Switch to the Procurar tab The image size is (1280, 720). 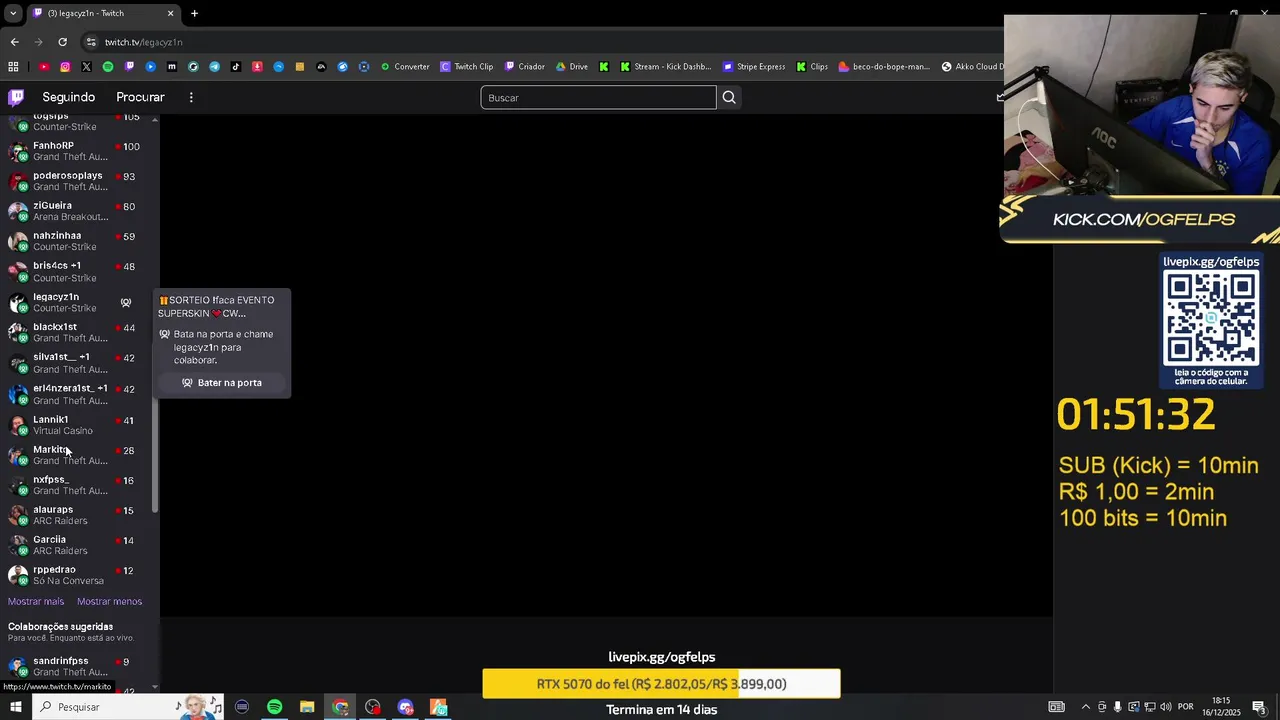pyautogui.click(x=140, y=97)
